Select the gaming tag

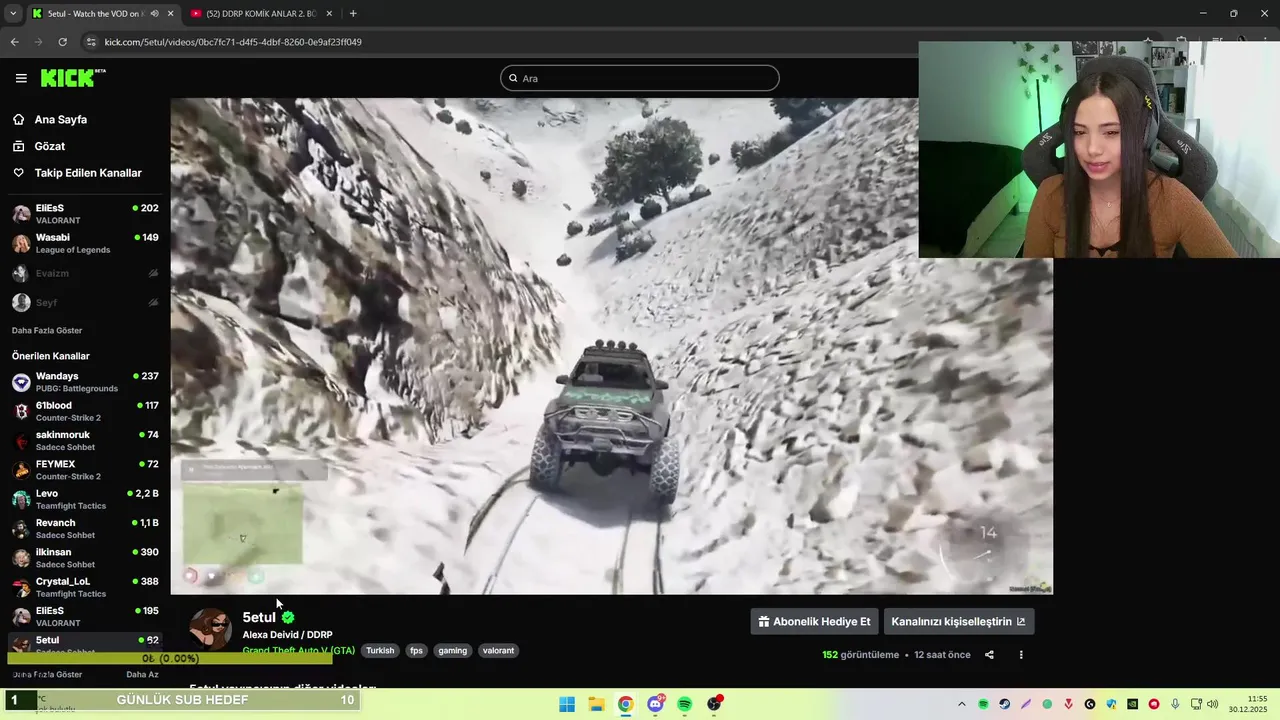coord(452,650)
